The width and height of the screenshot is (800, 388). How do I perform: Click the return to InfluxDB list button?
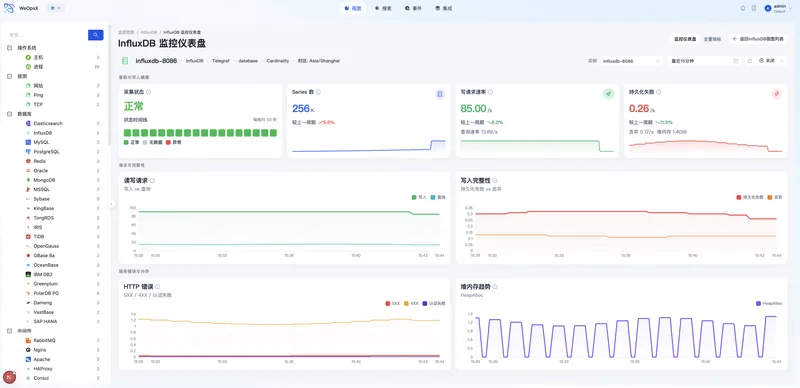pyautogui.click(x=758, y=39)
